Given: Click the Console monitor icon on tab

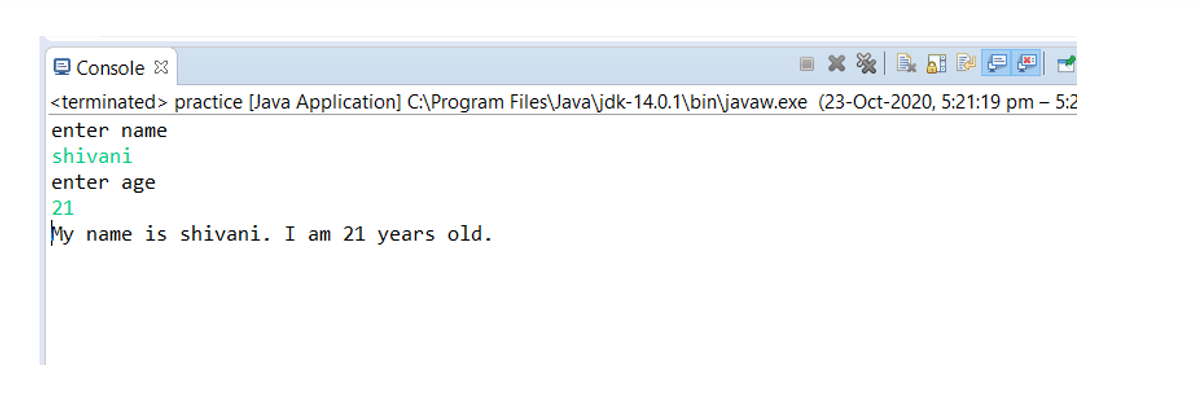Looking at the screenshot, I should tap(61, 68).
